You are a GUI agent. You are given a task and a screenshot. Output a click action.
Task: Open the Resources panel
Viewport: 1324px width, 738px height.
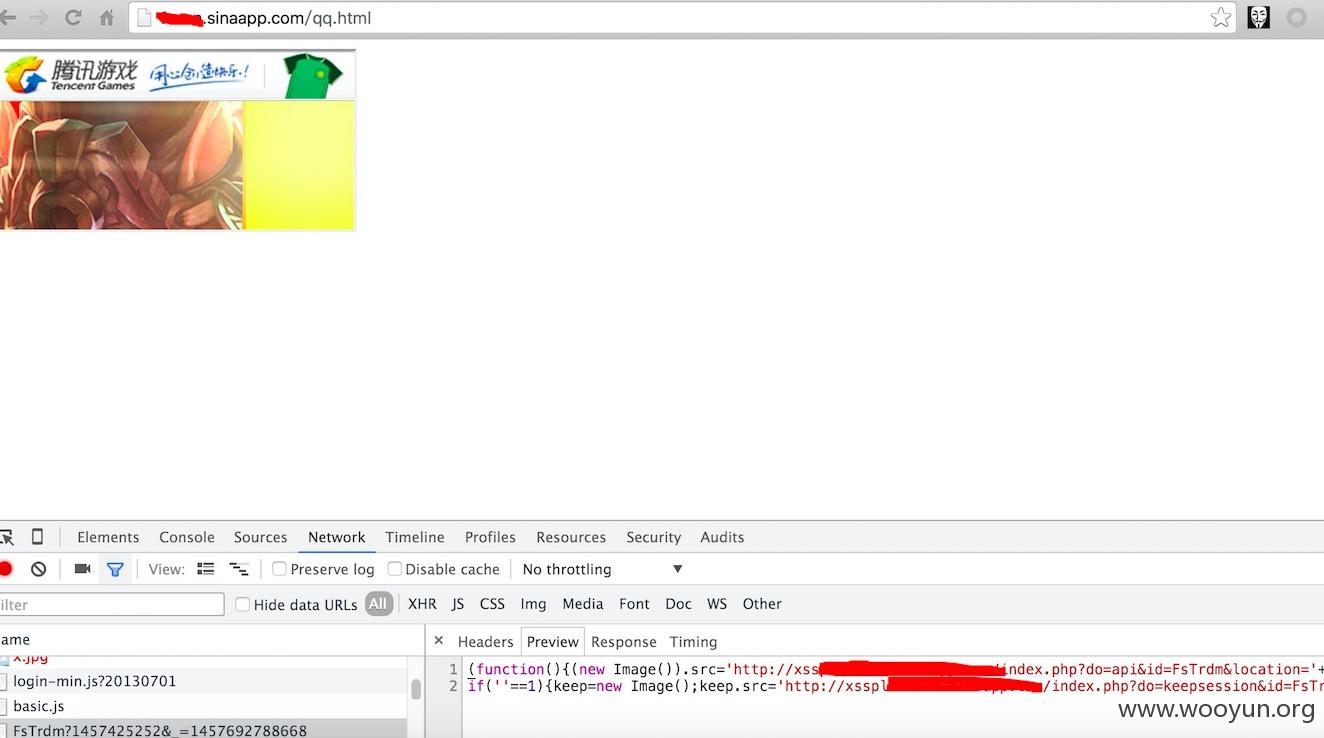(x=571, y=537)
